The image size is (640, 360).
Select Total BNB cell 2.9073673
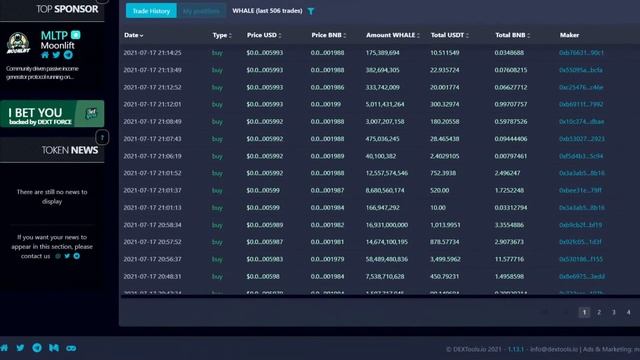point(509,242)
